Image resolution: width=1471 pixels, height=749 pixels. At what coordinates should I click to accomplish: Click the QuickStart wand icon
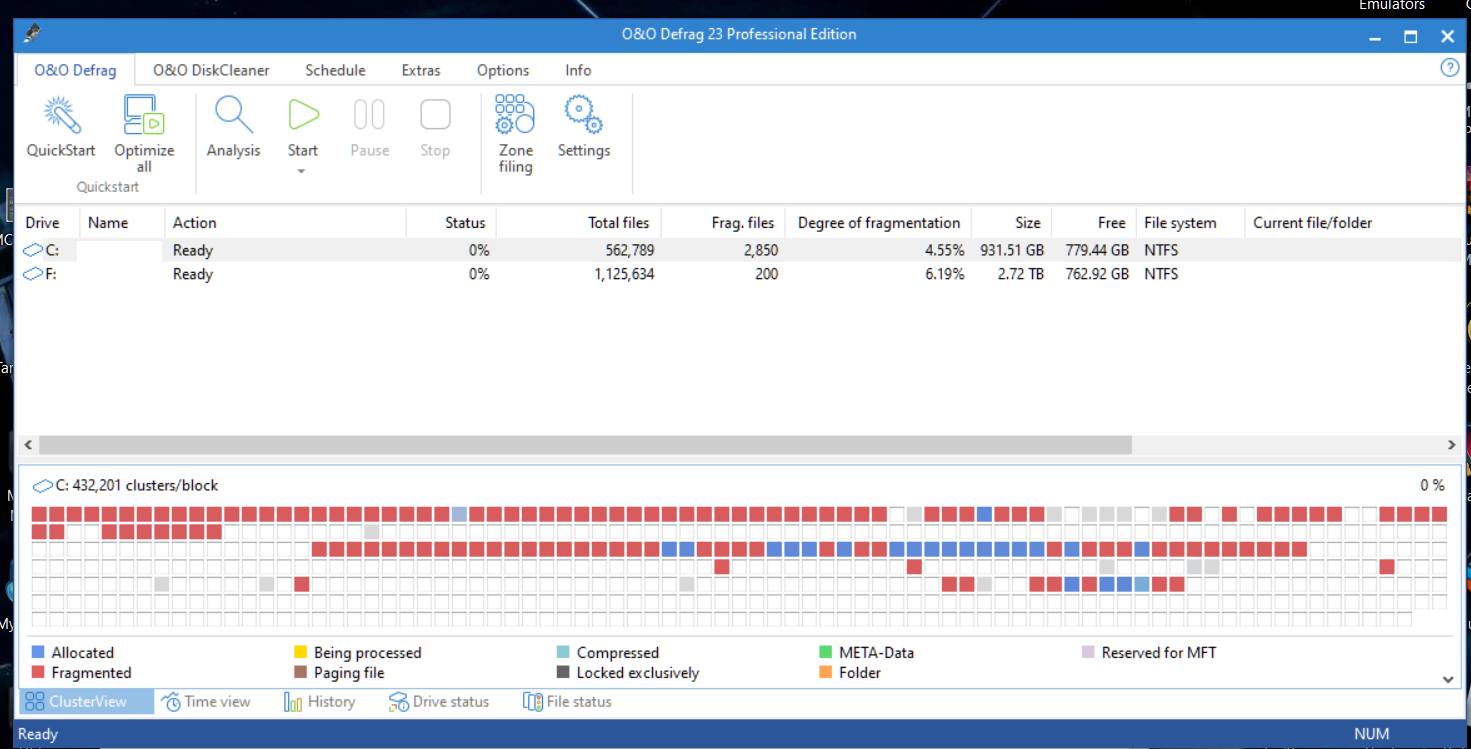pos(61,116)
